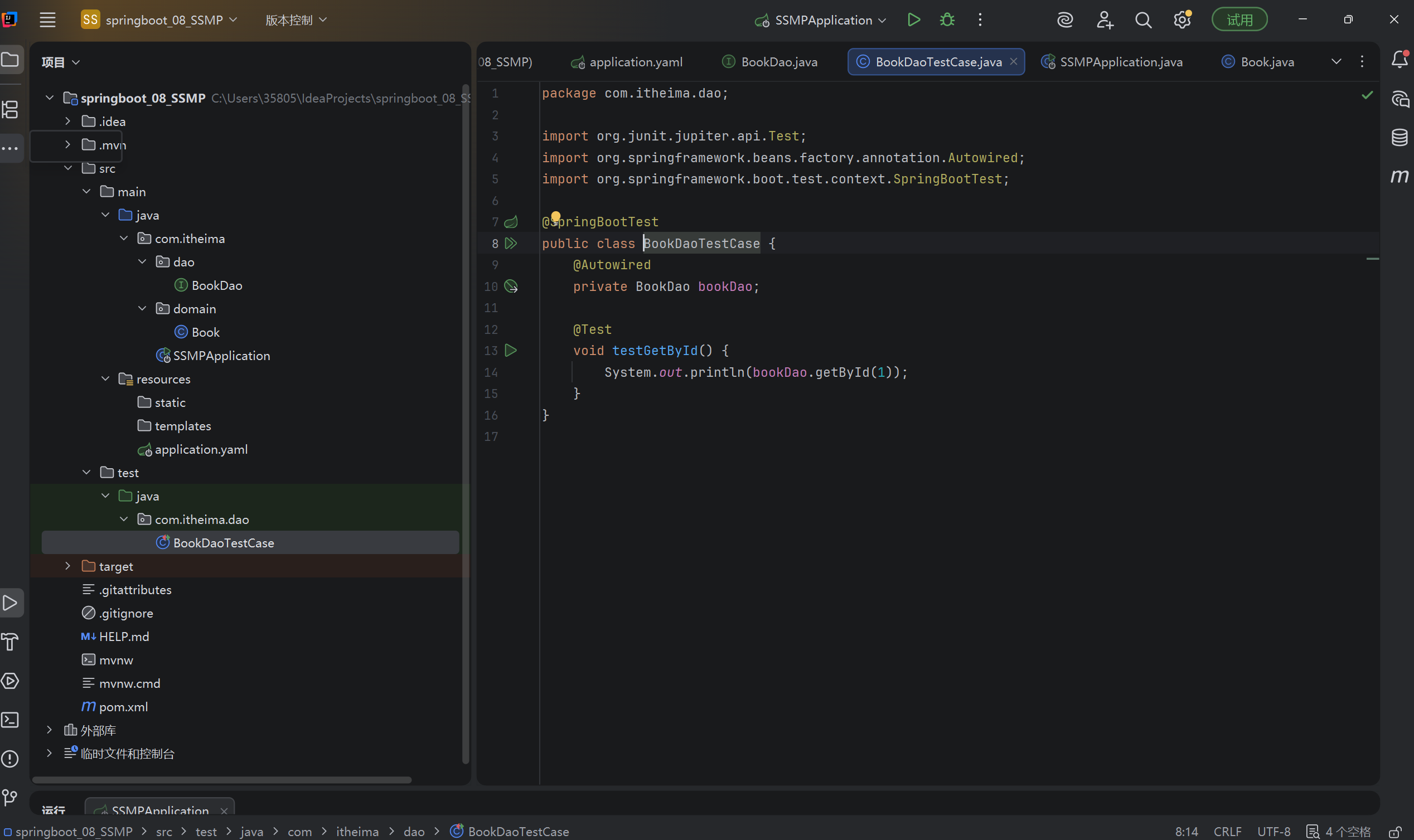
Task: Open Search Everywhere magnifier icon
Action: (x=1143, y=21)
